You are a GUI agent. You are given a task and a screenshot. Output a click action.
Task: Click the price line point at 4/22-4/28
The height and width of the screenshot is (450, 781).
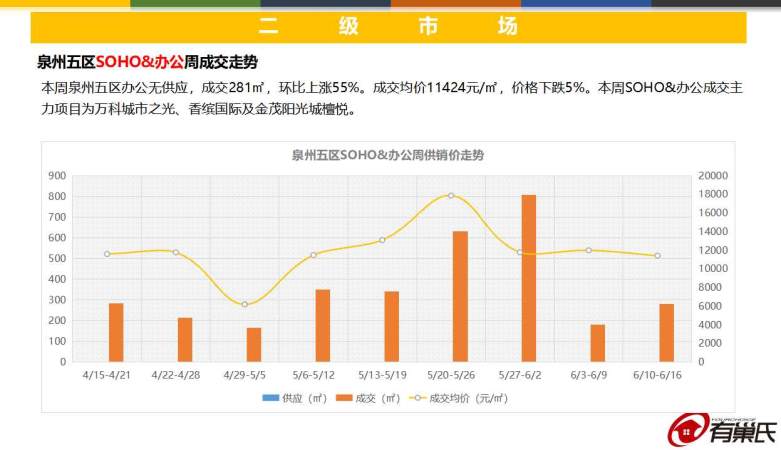176,252
